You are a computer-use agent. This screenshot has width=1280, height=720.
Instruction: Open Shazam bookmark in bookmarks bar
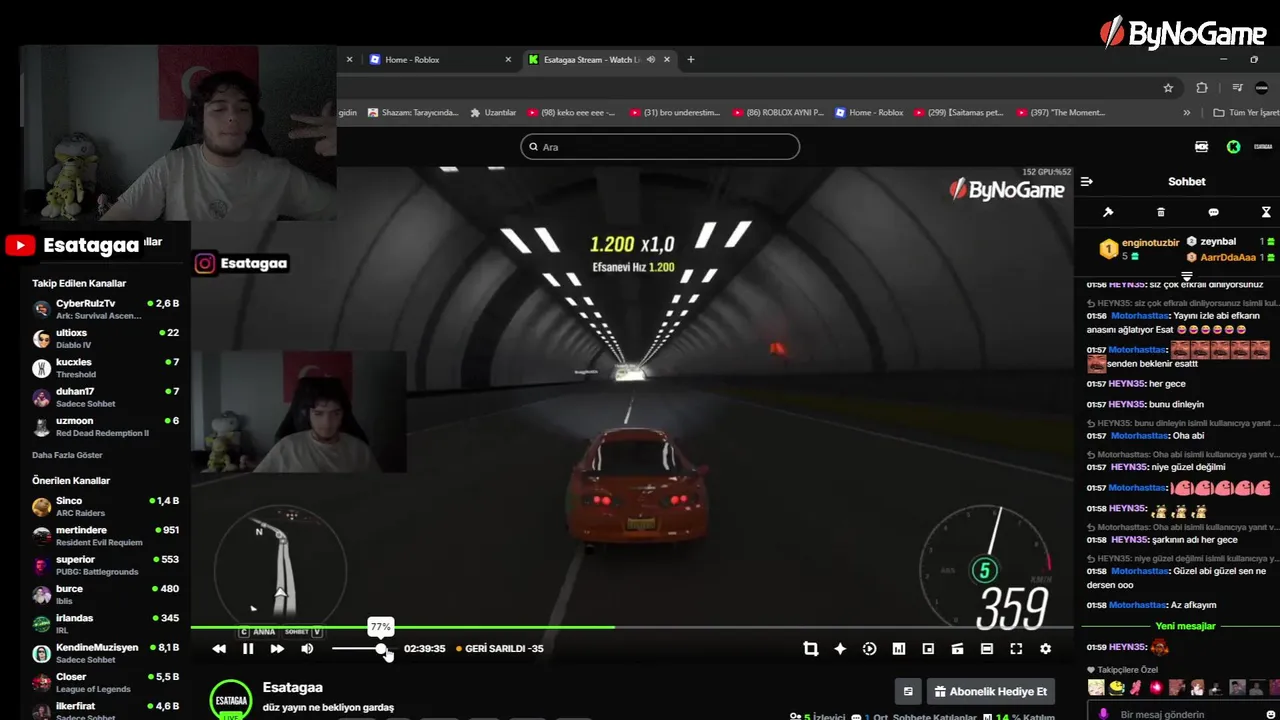coord(413,113)
